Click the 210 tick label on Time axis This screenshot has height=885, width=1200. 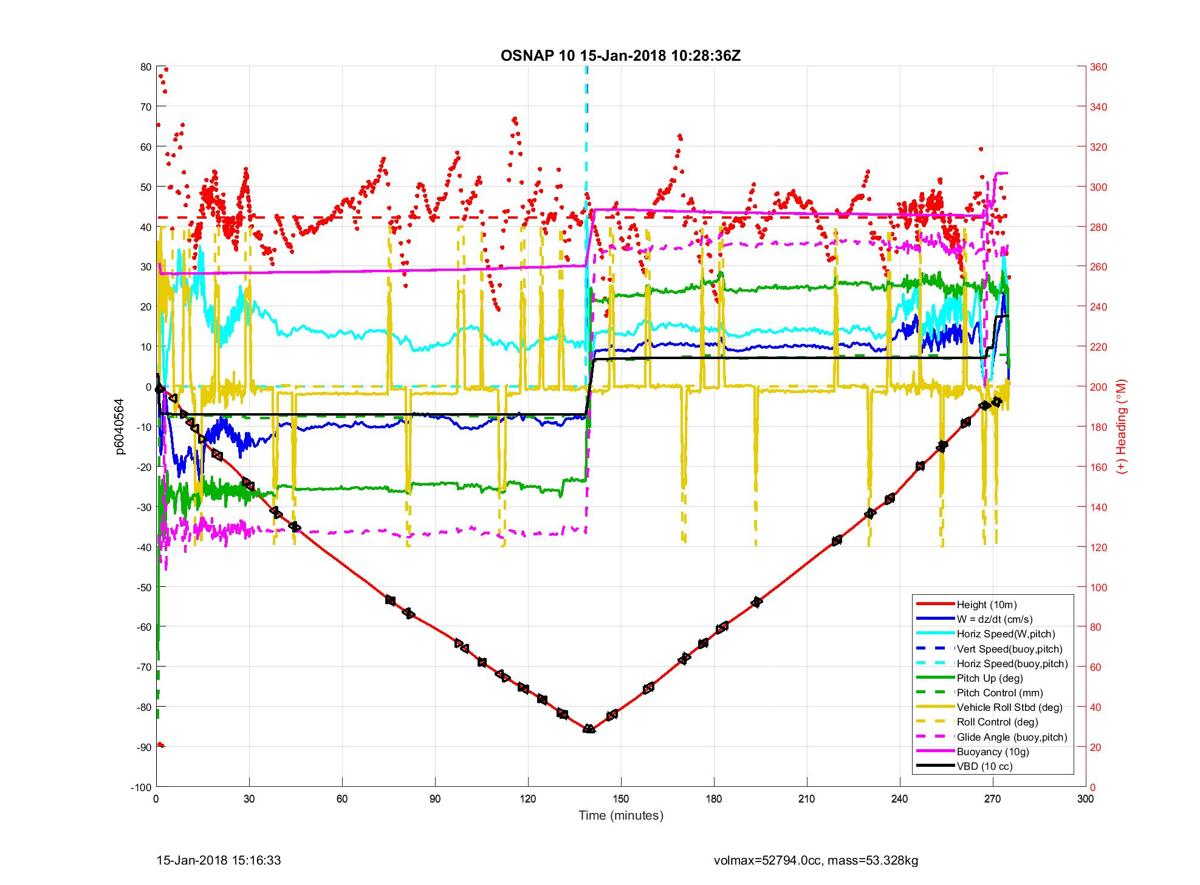point(807,800)
